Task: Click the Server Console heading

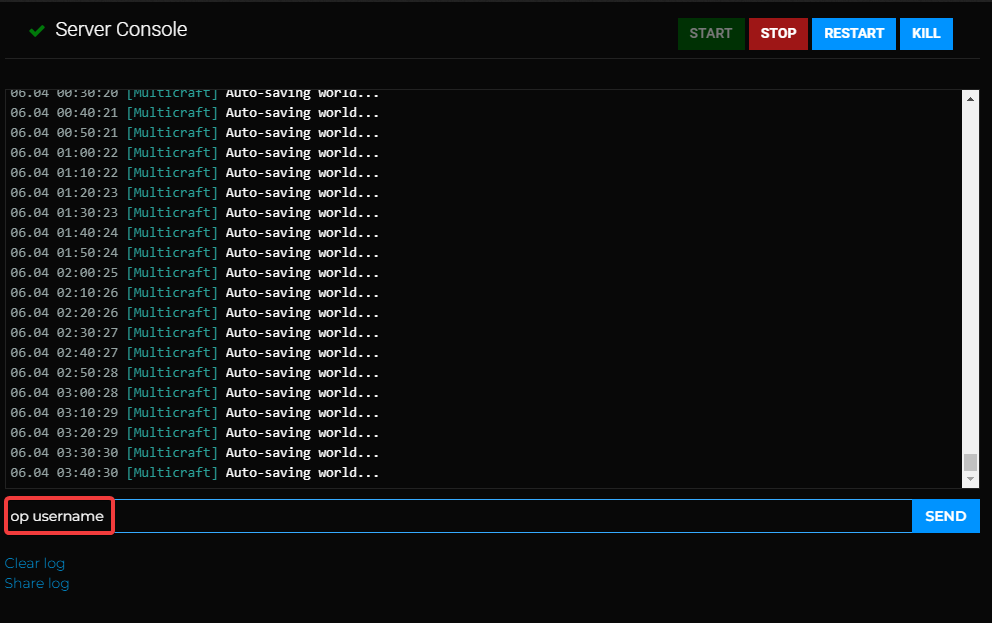Action: [x=121, y=30]
